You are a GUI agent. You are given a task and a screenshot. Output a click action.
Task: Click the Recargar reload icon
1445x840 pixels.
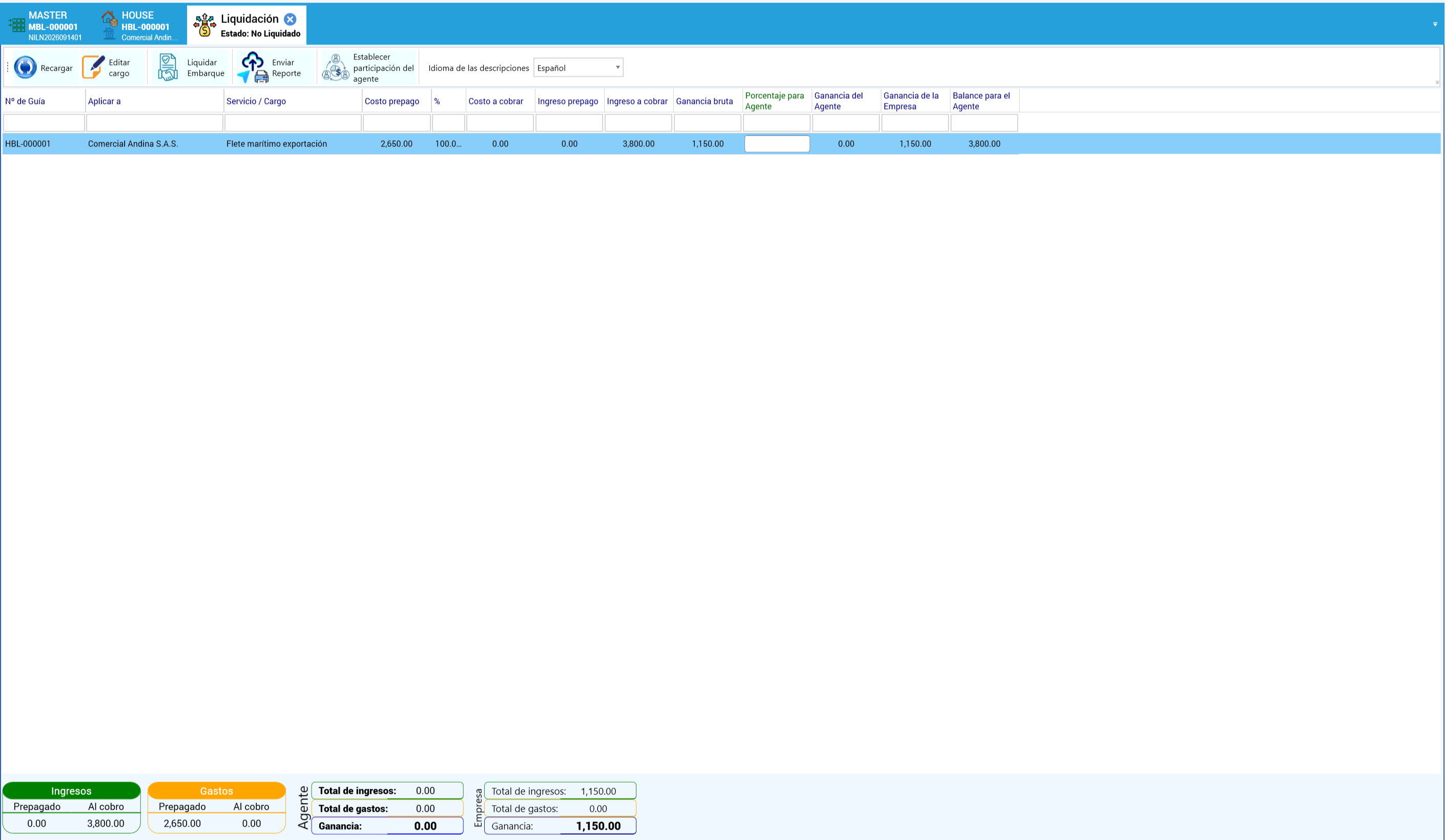coord(25,68)
